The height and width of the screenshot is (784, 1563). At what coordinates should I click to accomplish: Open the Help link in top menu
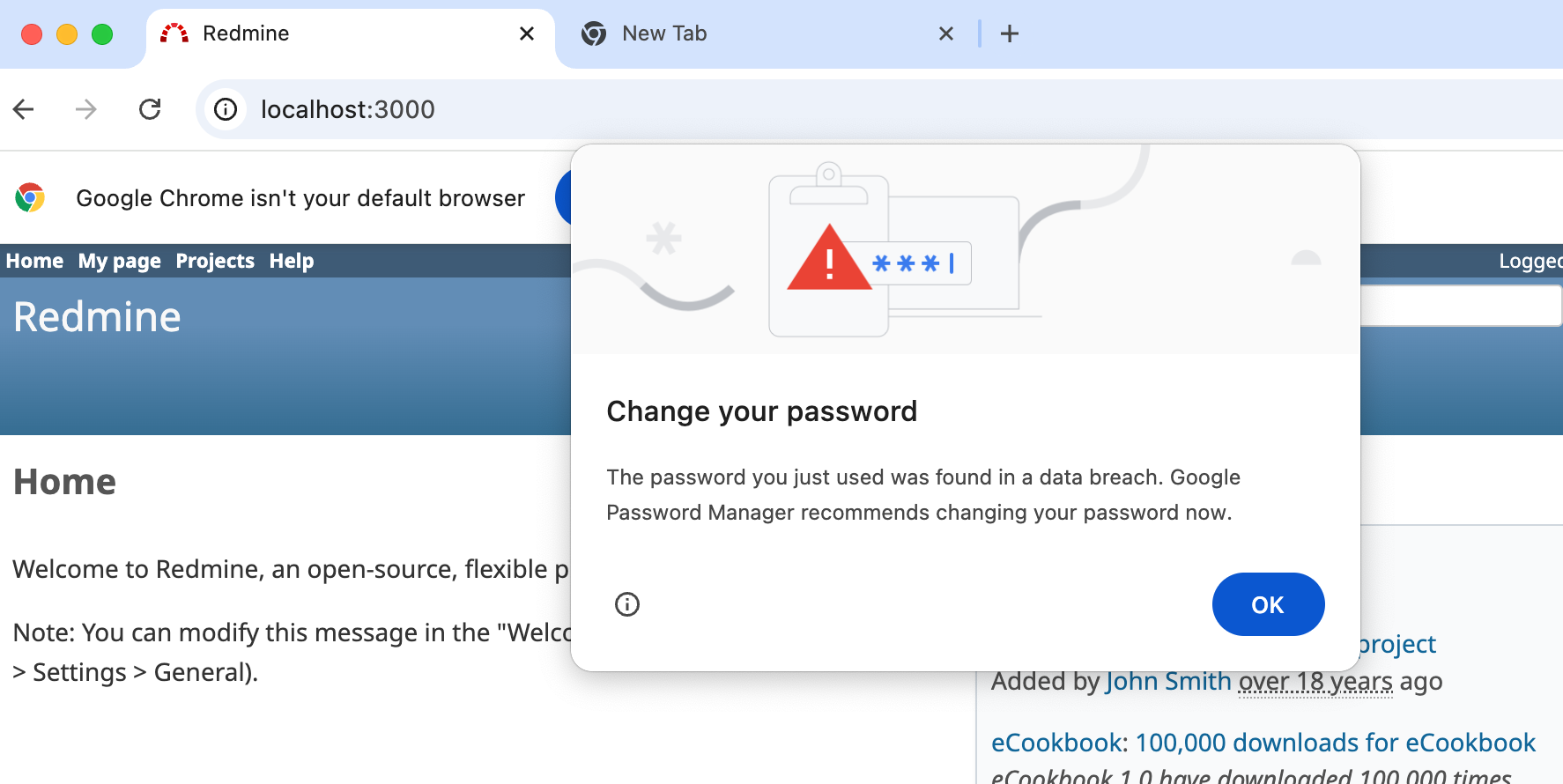tap(292, 261)
